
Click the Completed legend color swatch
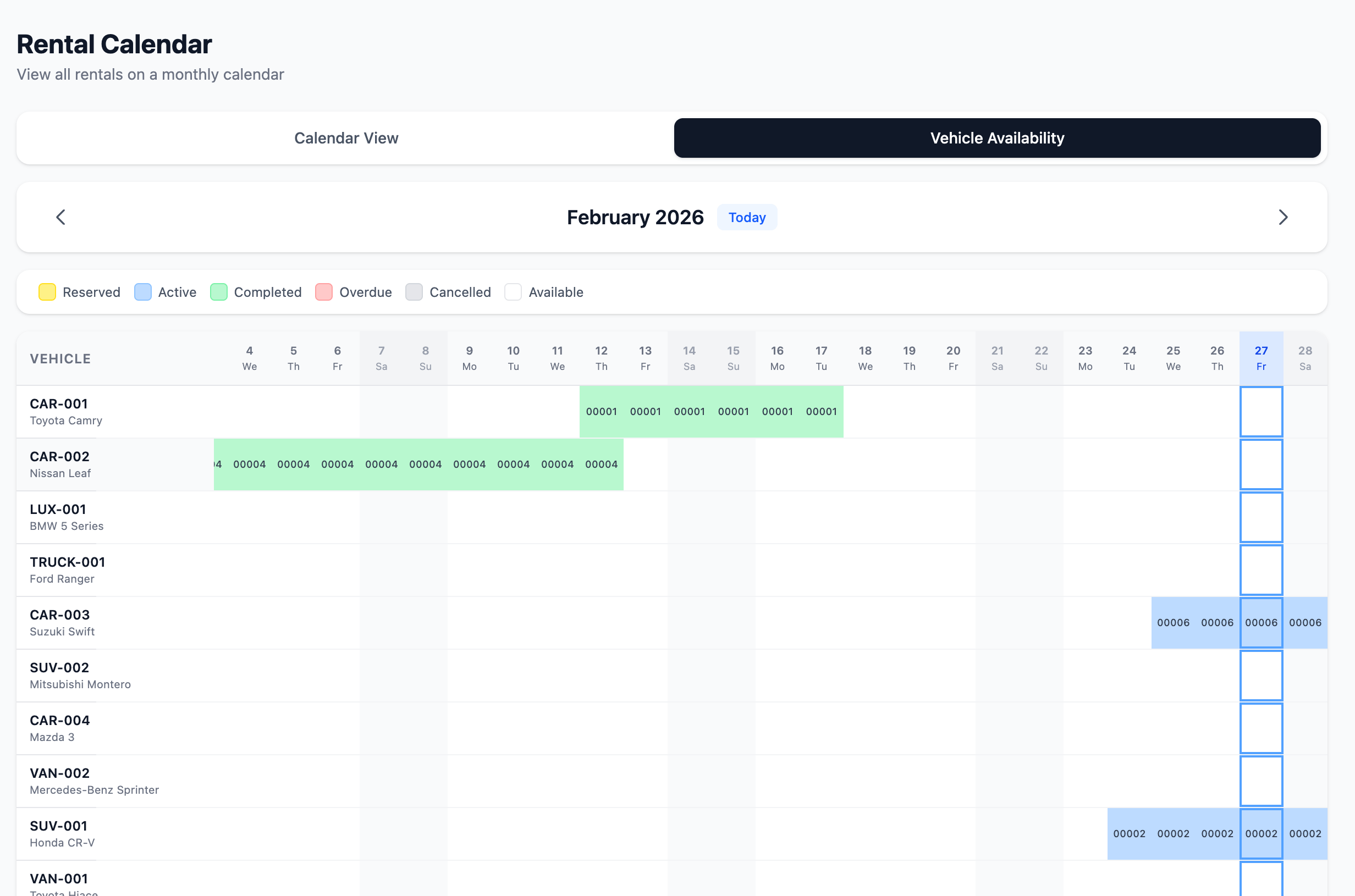tap(218, 292)
